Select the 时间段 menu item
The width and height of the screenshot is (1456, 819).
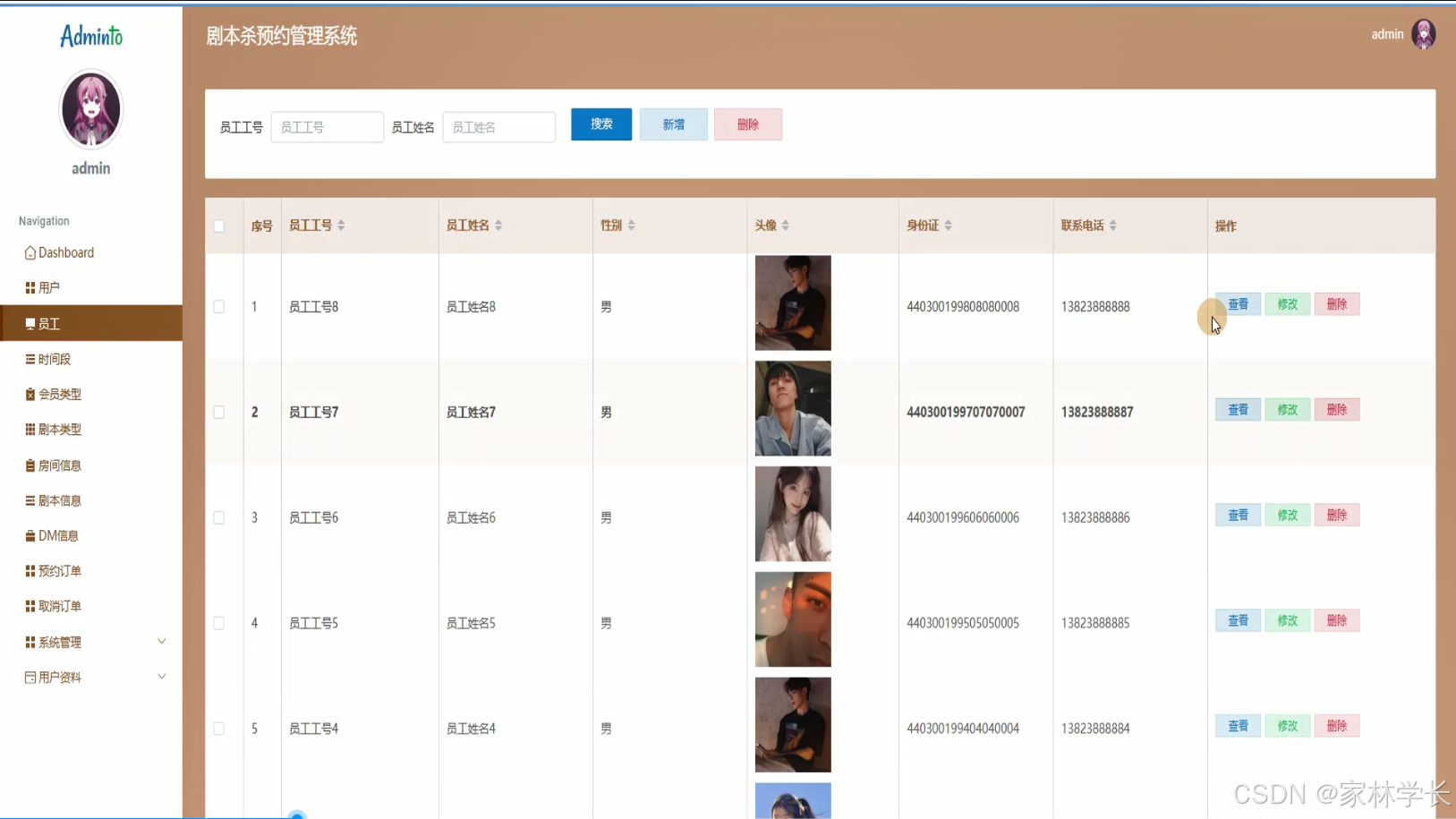coord(91,359)
